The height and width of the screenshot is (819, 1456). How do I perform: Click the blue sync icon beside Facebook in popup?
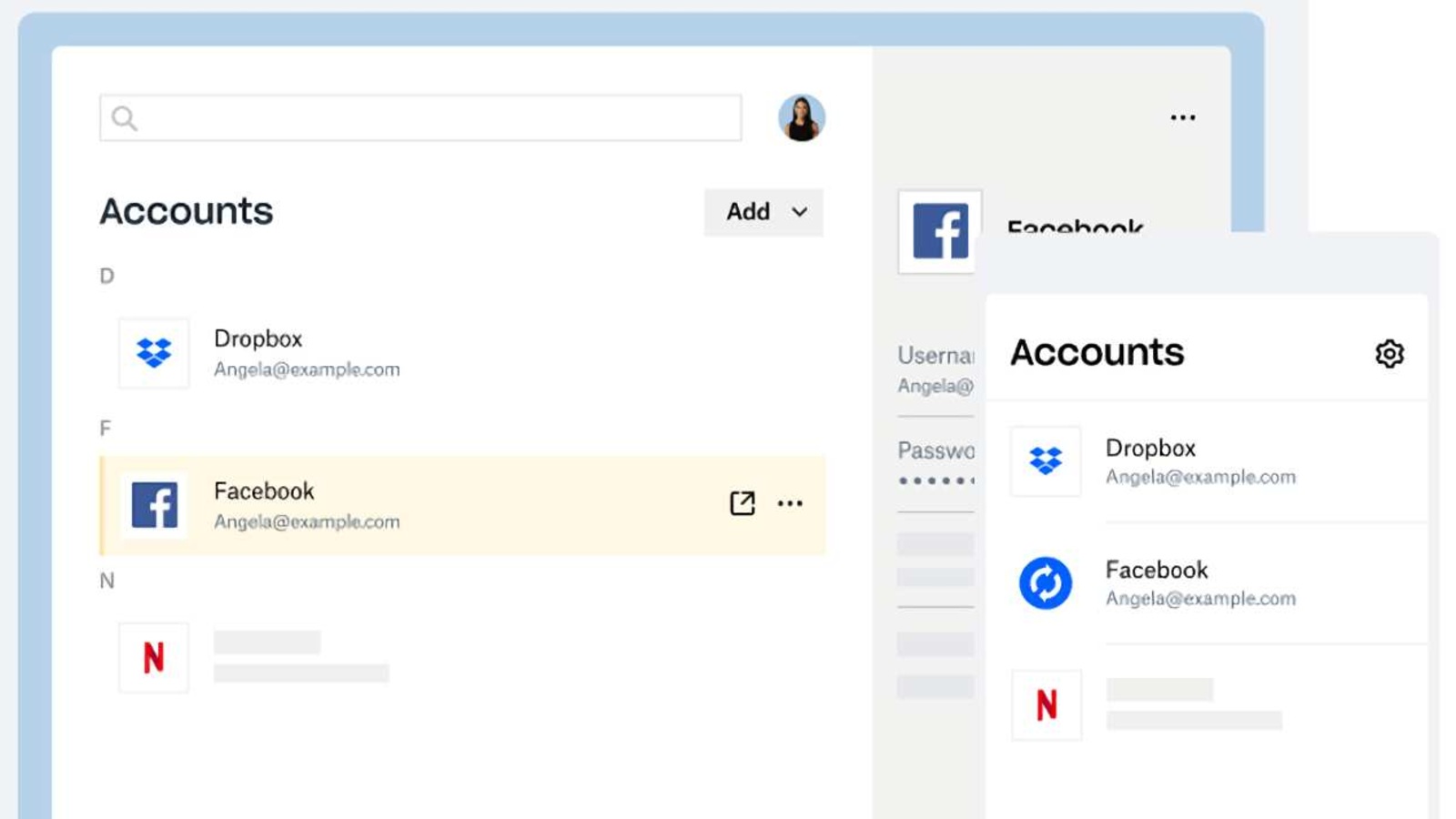(1046, 583)
